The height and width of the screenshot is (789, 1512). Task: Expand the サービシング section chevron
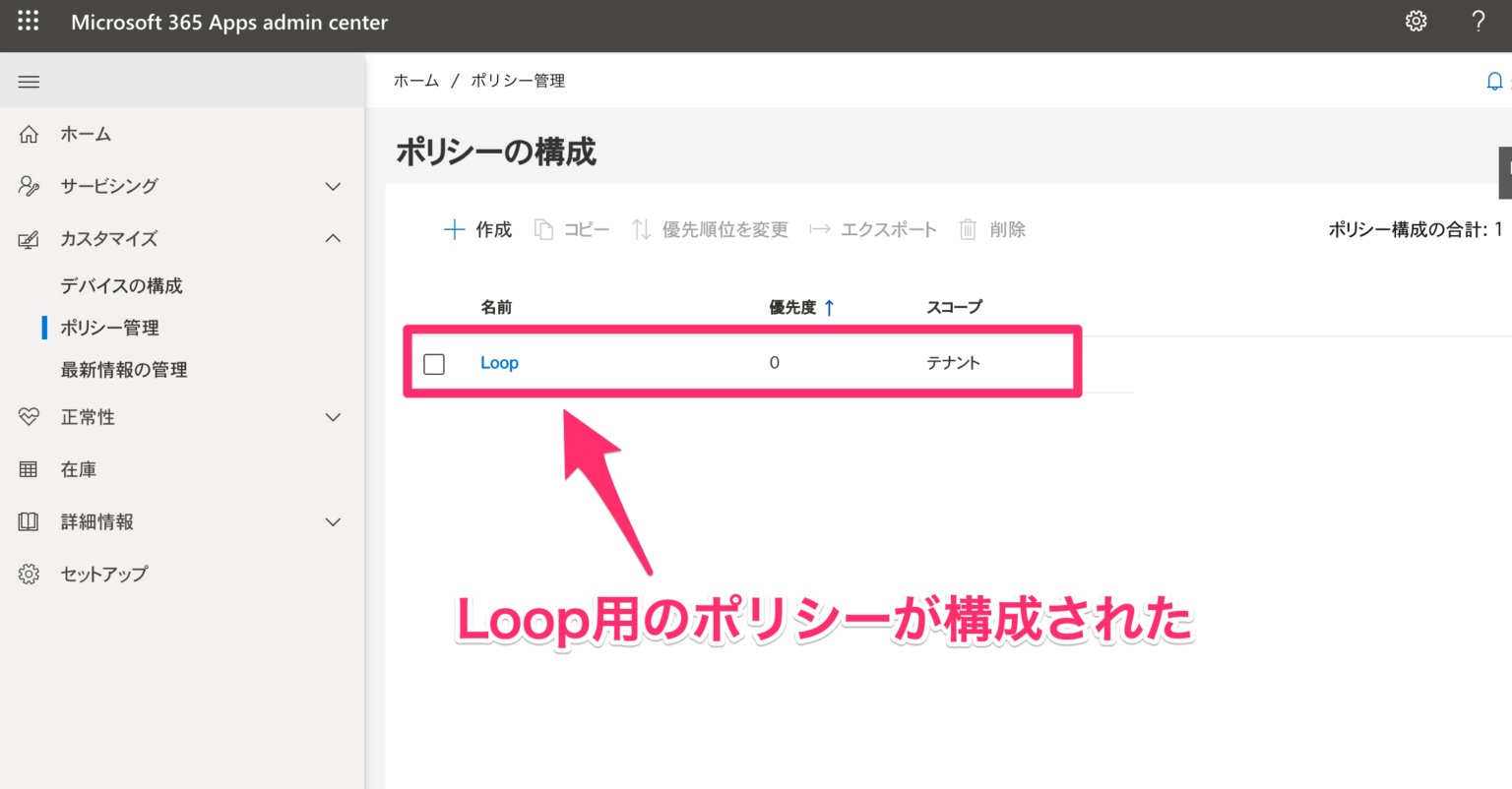pos(333,186)
